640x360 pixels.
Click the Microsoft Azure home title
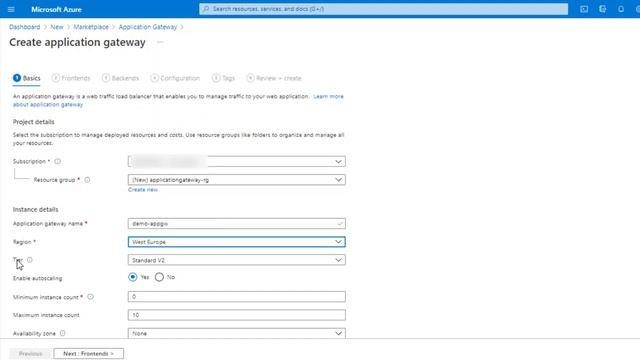(56, 9)
